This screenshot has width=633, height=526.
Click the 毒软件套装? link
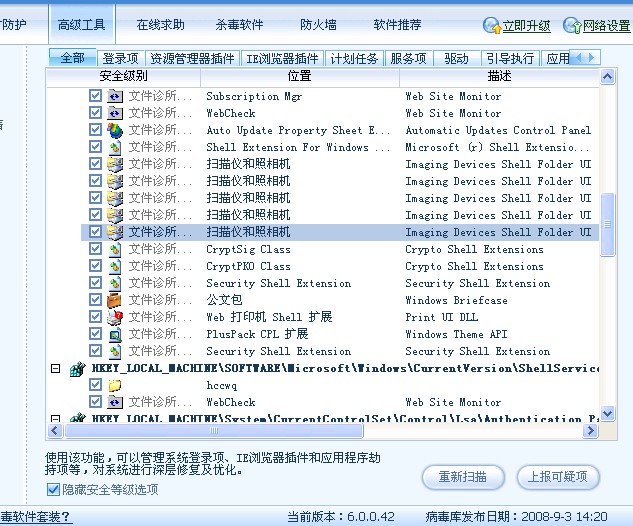point(36,517)
